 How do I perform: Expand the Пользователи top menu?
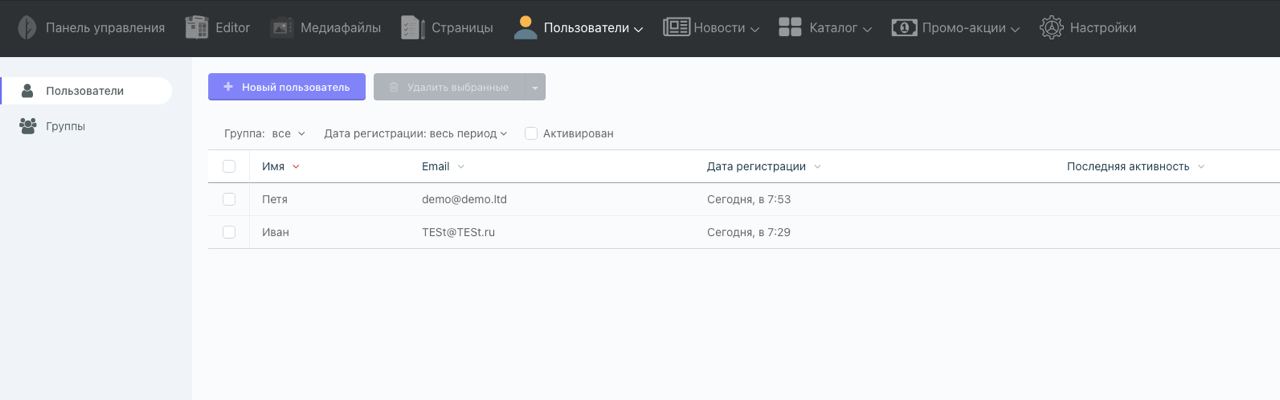pyautogui.click(x=593, y=28)
